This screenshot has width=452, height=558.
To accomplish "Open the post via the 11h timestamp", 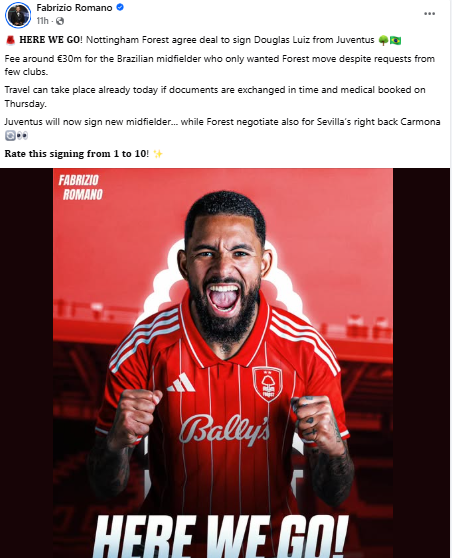I will [42, 21].
